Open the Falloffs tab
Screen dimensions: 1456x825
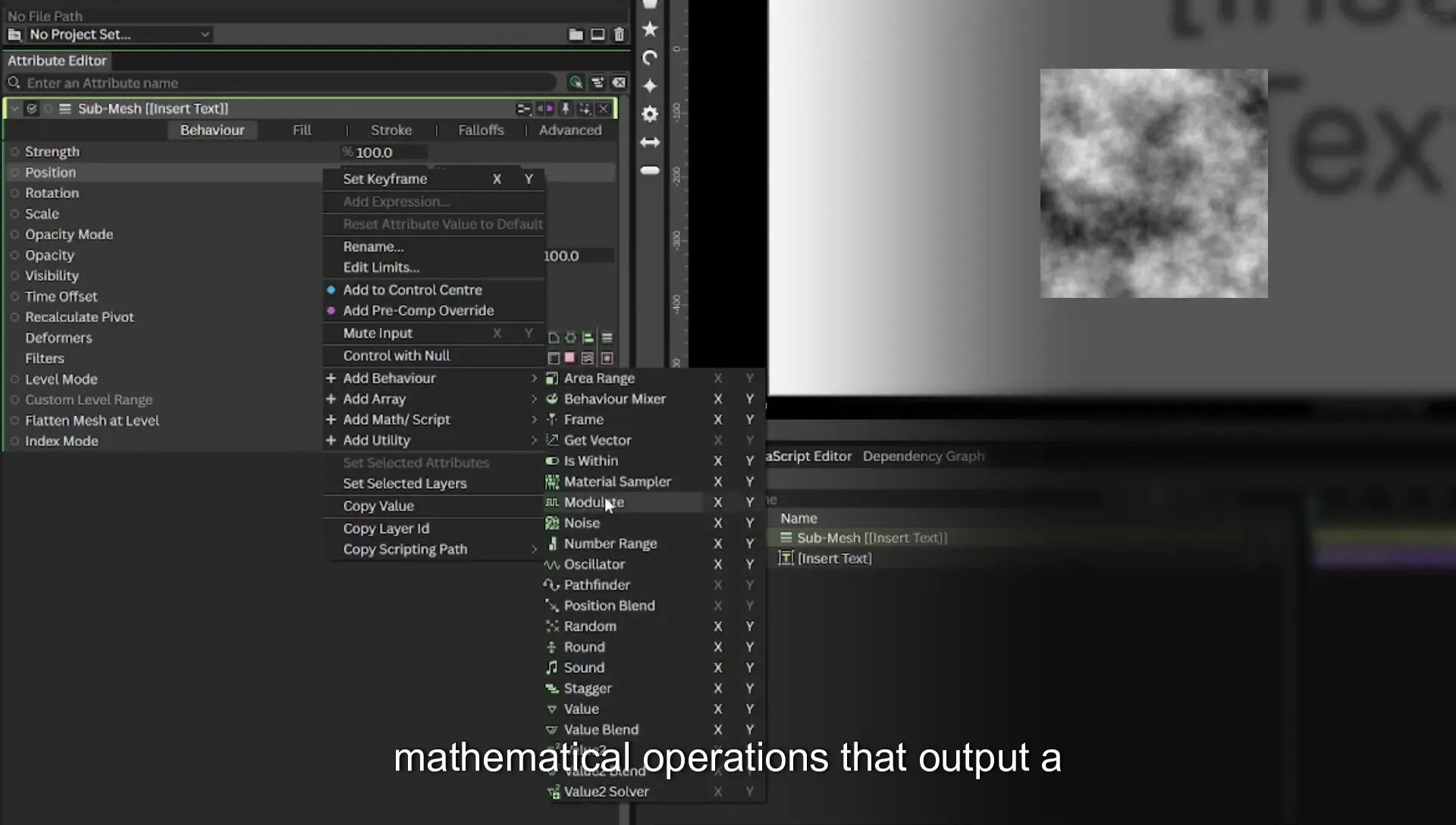point(481,130)
